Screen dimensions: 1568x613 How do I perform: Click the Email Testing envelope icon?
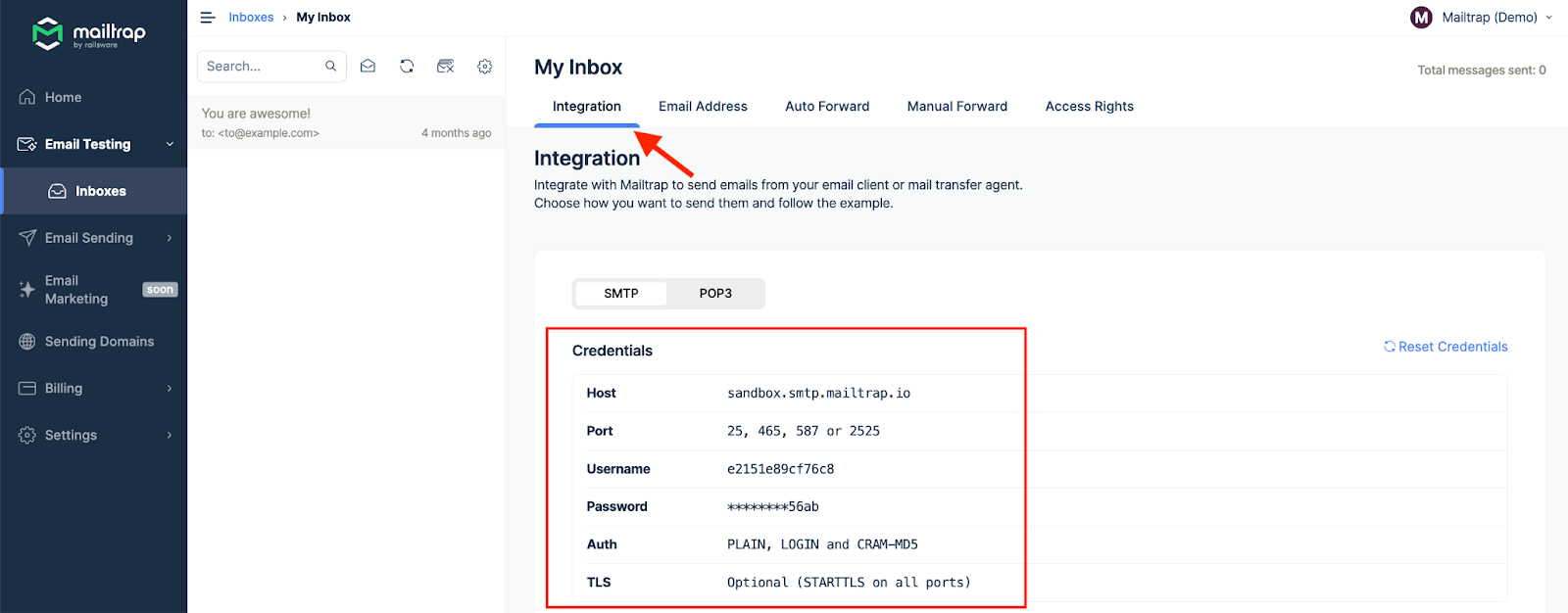click(x=27, y=144)
